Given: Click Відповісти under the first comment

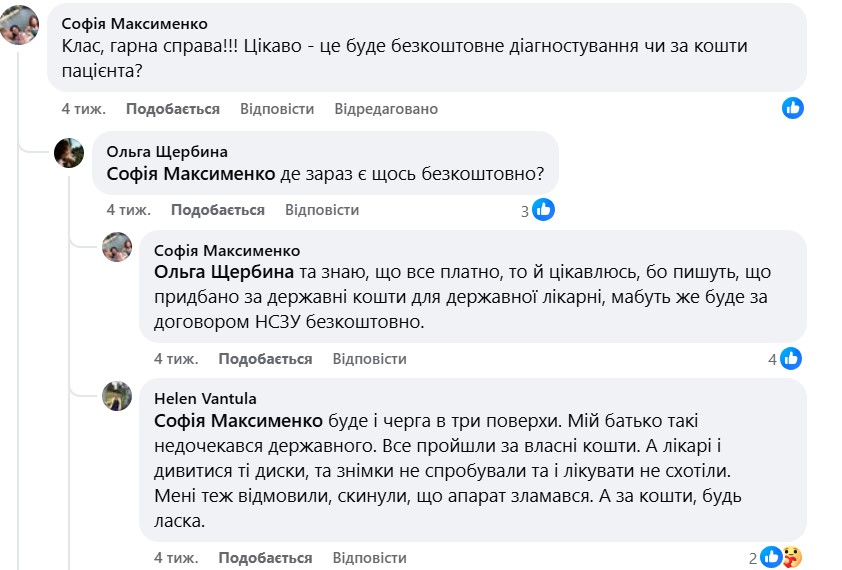Looking at the screenshot, I should 277,109.
